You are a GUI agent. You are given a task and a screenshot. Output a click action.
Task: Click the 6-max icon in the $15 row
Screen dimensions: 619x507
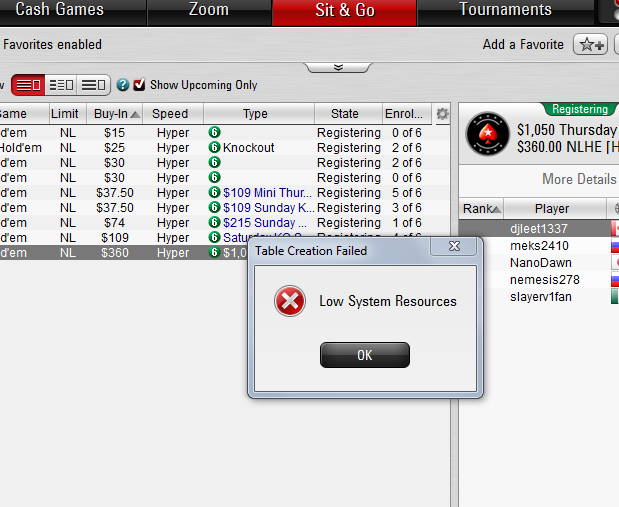214,132
